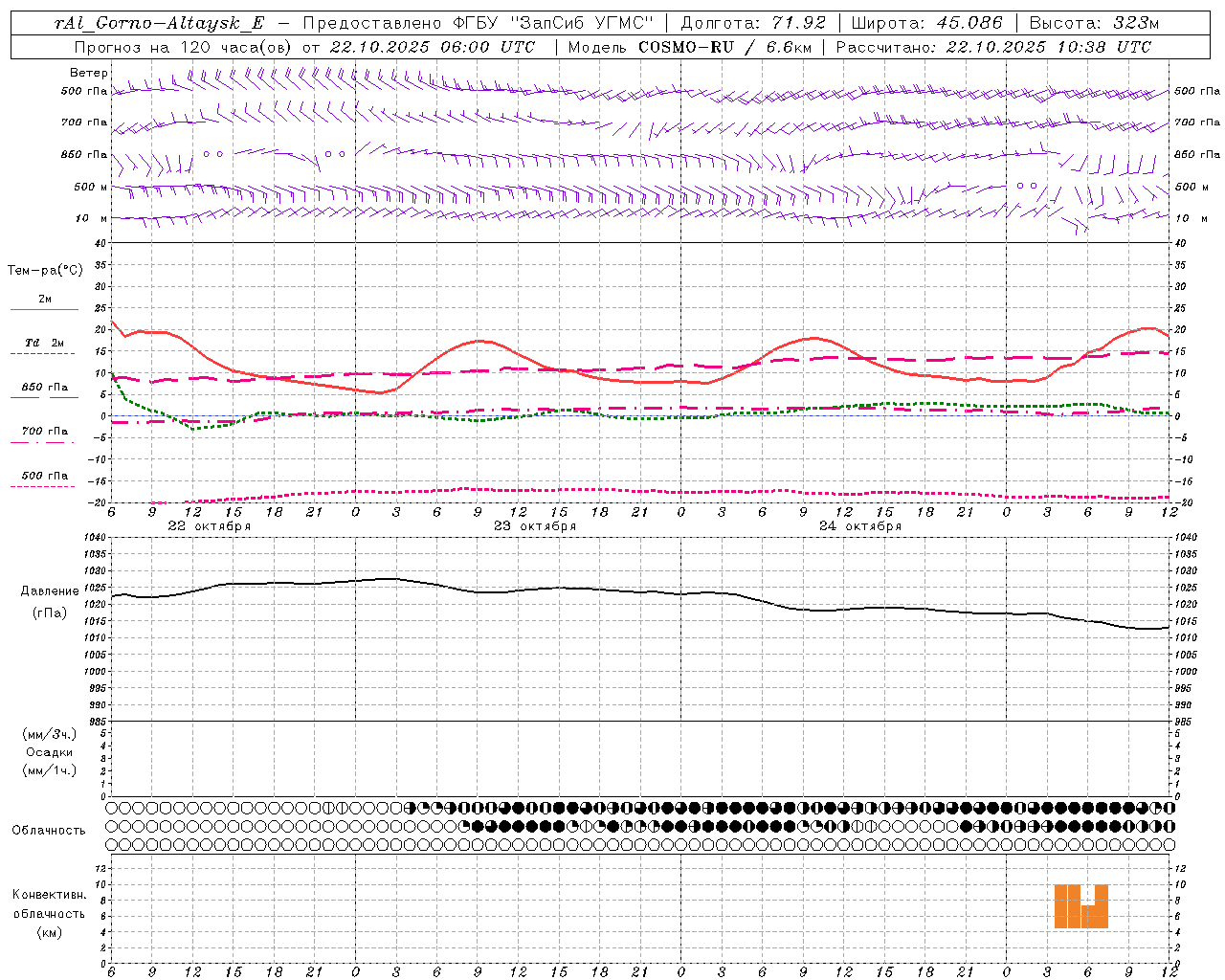The width and height of the screenshot is (1225, 980).
Task: Click the Облачность row label
Action: click(x=49, y=831)
